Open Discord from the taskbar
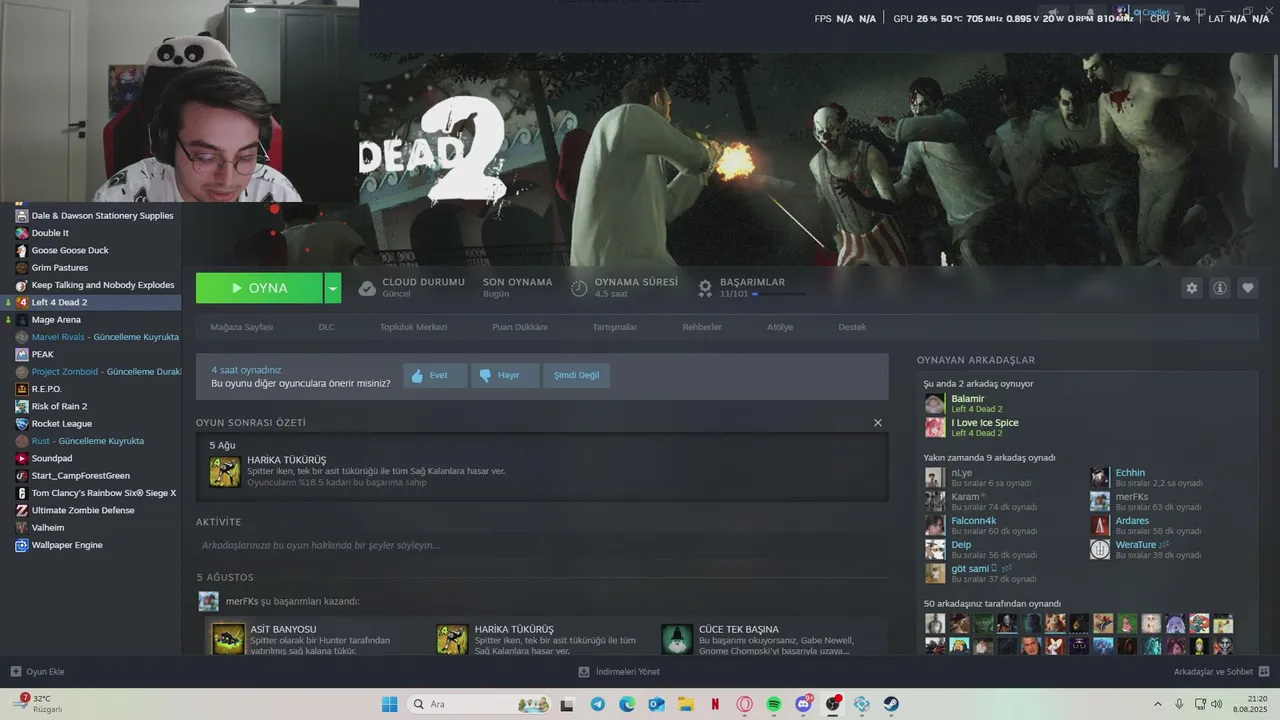The height and width of the screenshot is (720, 1280). point(803,704)
